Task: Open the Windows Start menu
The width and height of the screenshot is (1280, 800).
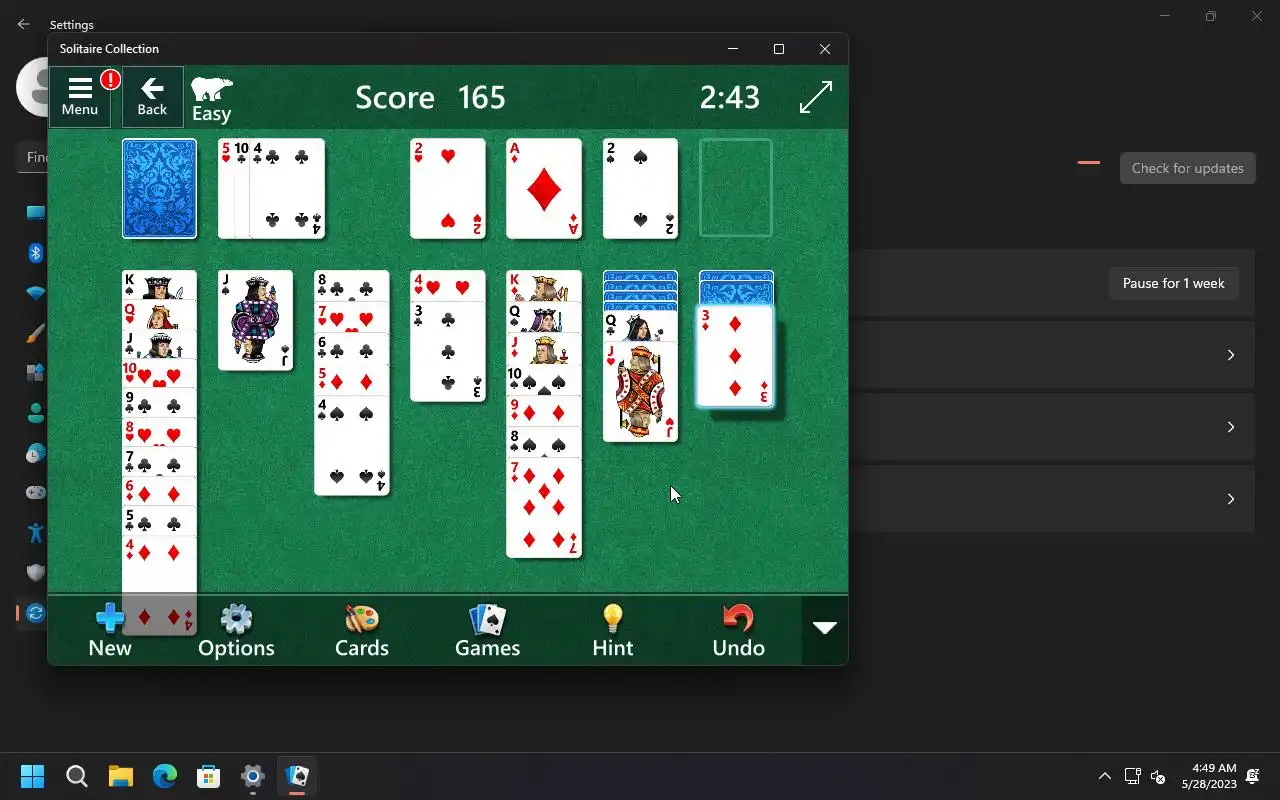Action: click(x=32, y=776)
